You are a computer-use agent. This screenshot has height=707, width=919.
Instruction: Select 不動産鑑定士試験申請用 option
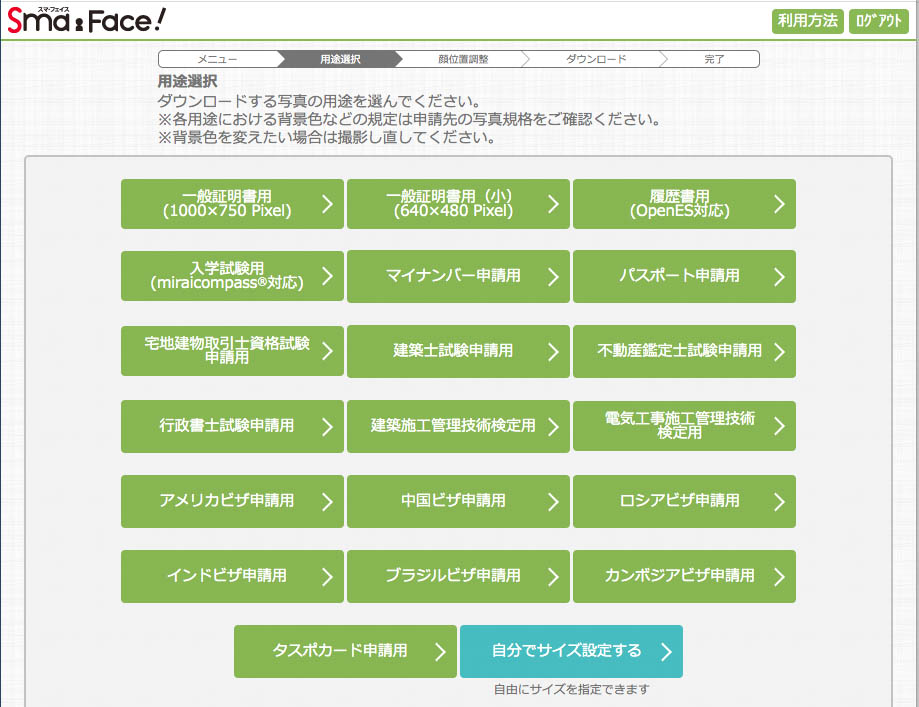[684, 351]
